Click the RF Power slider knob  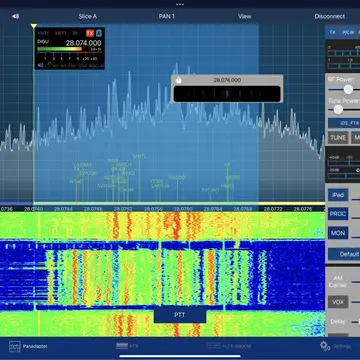coord(348,89)
